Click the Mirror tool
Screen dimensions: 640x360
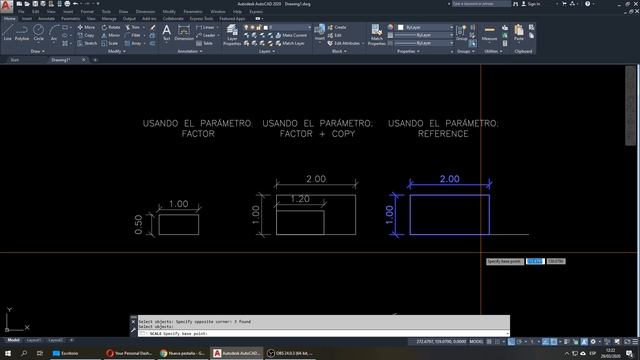[x=111, y=36]
